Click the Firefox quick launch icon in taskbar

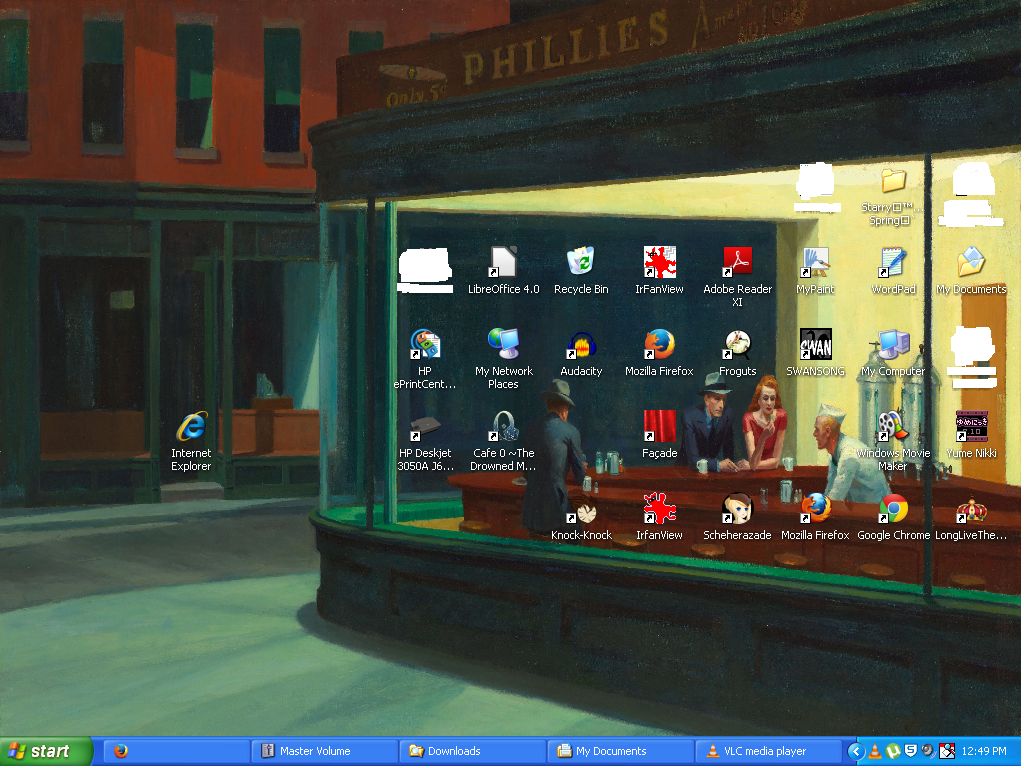click(x=120, y=751)
